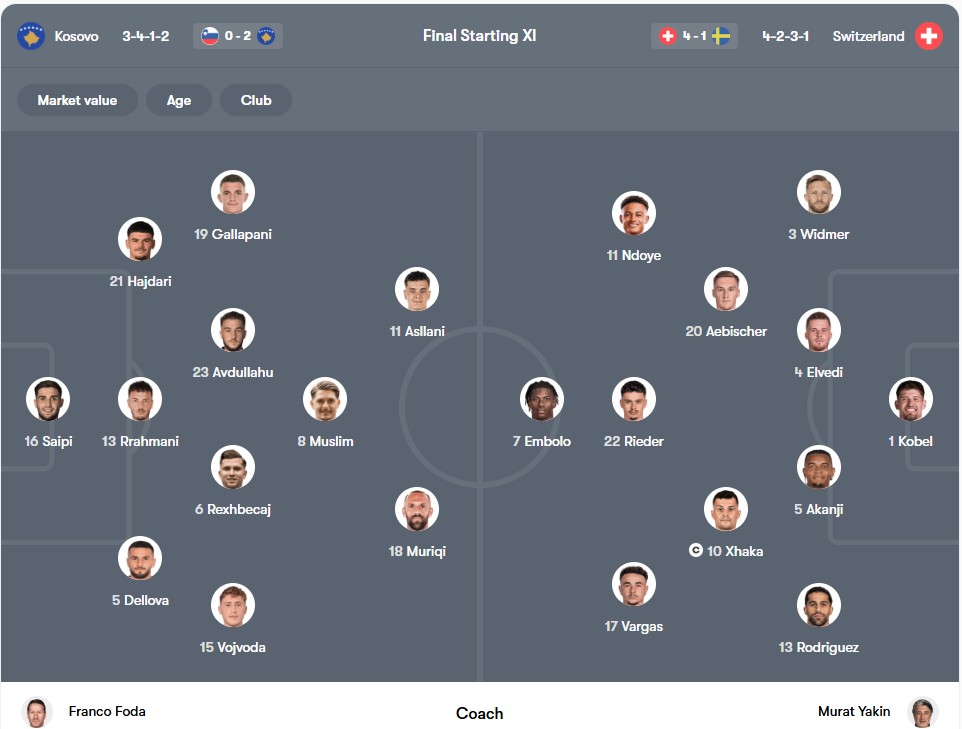
Task: Click the Kosovo team name
Action: (x=76, y=37)
